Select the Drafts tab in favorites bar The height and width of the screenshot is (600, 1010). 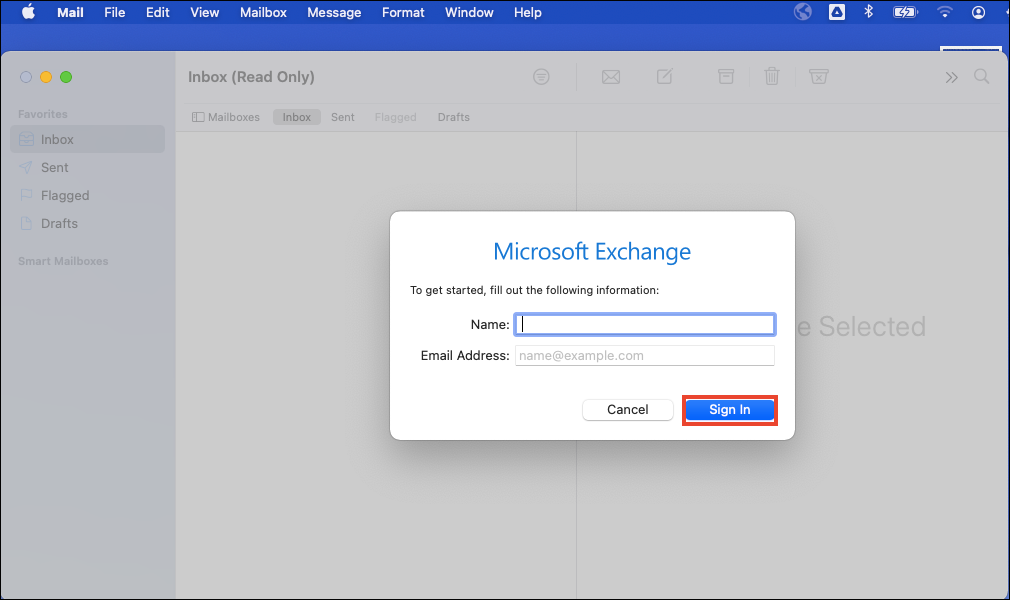tap(453, 117)
